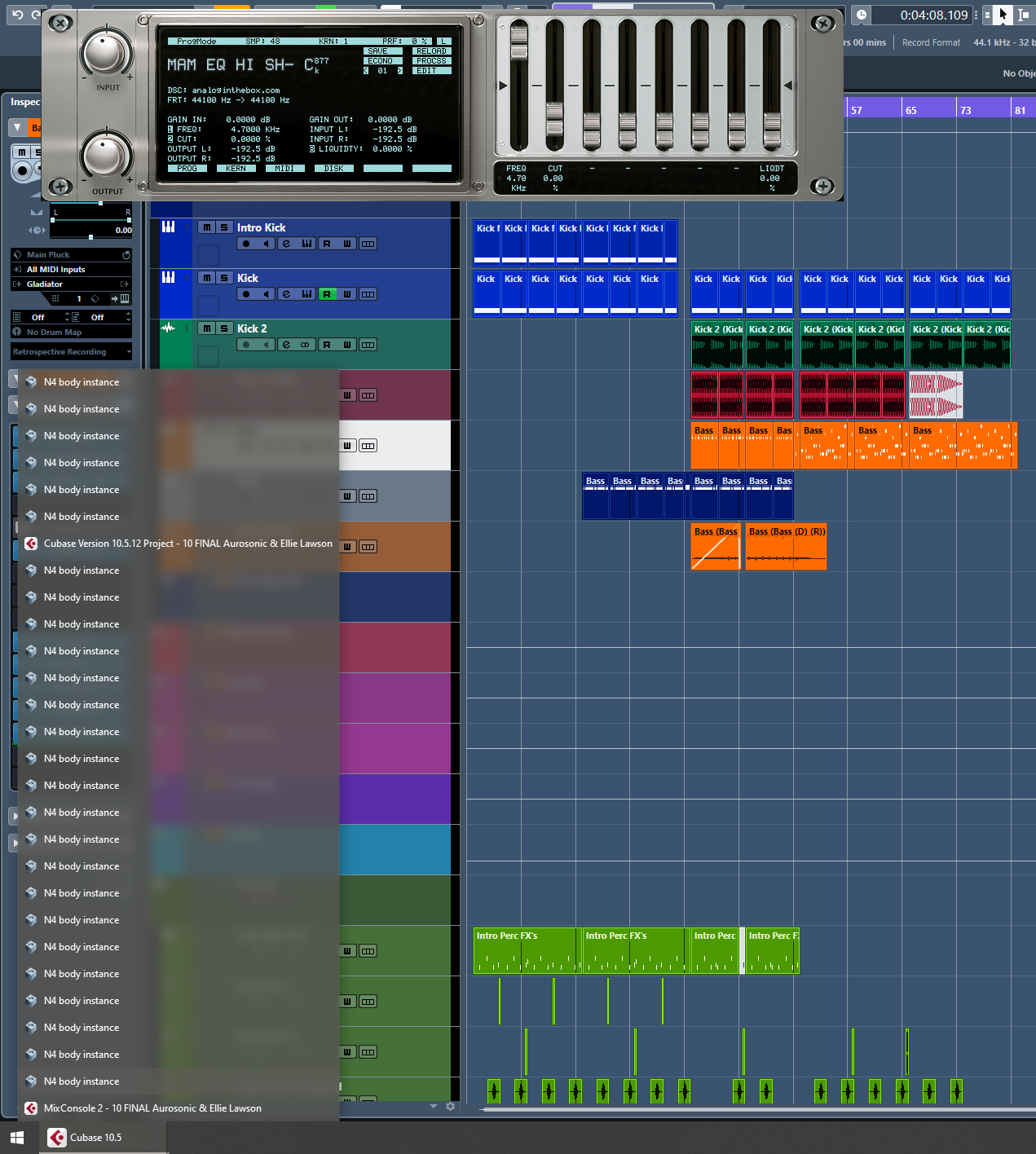Switch to the MixConsole 2 window entry
Screen dimensions: 1036x1154
point(179,1108)
